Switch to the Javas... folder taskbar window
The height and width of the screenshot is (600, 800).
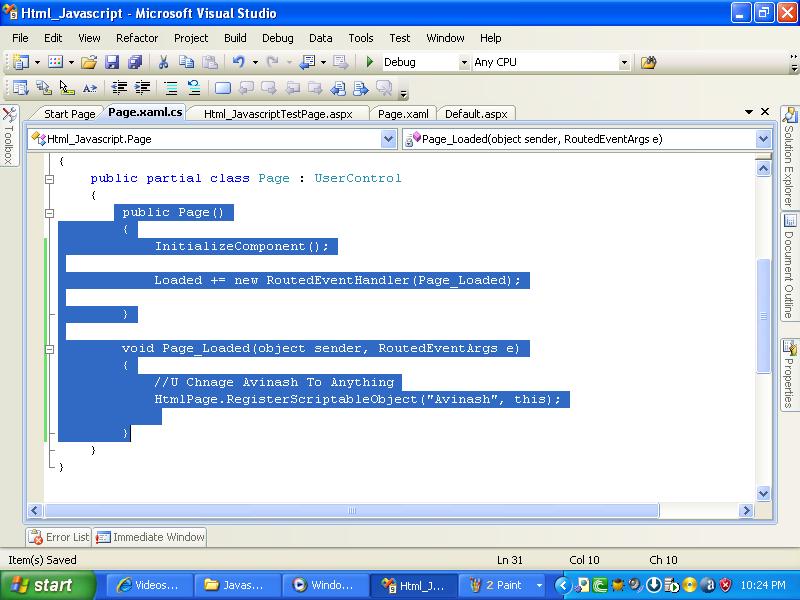[238, 585]
